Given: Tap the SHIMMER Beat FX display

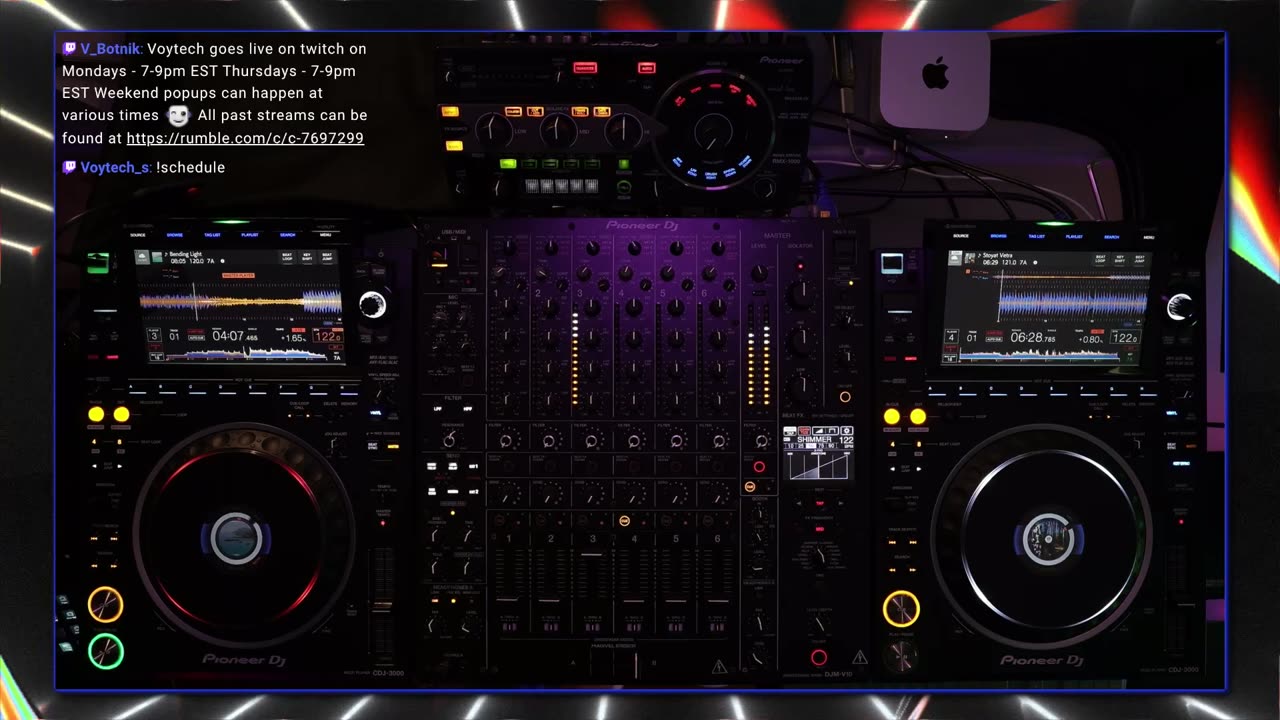Looking at the screenshot, I should point(818,453).
